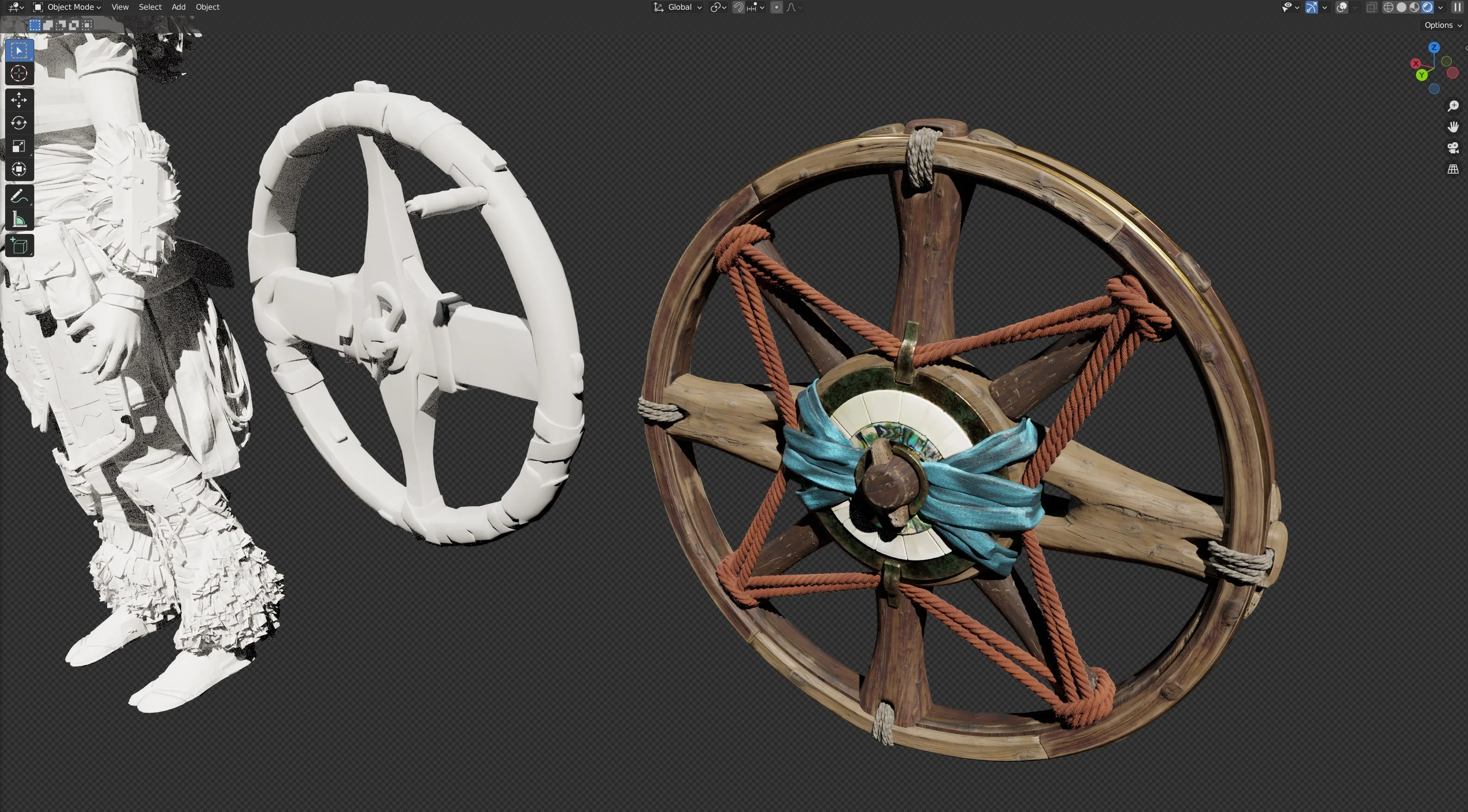
Task: Set selection mode to Extend
Action: coord(48,25)
